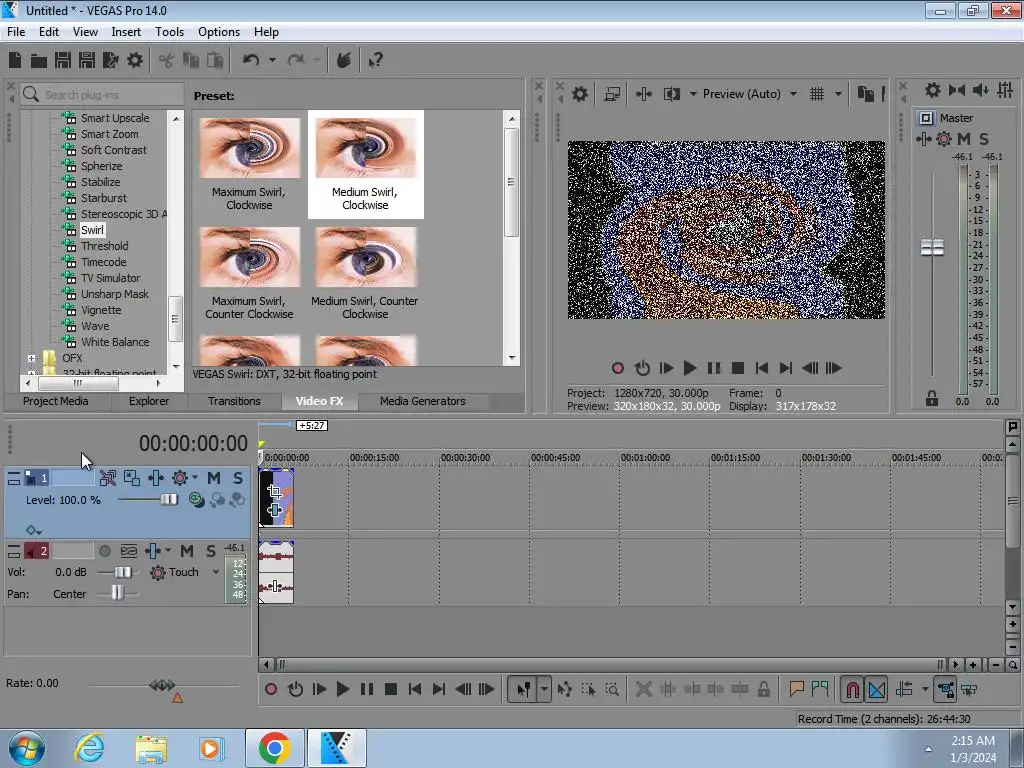Select the TV Simulator plug-in
The width and height of the screenshot is (1024, 768).
point(110,278)
